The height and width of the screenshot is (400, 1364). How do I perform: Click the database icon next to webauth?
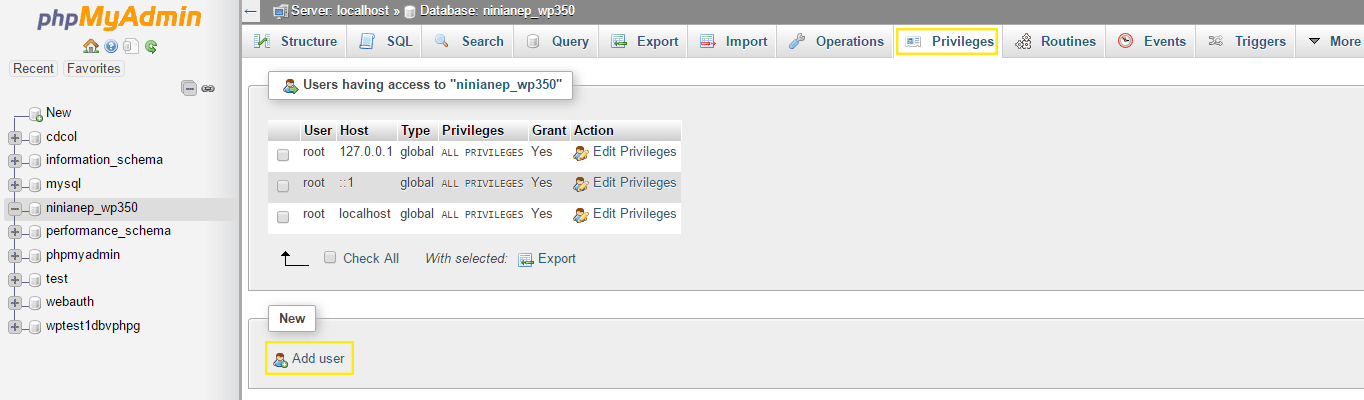35,302
